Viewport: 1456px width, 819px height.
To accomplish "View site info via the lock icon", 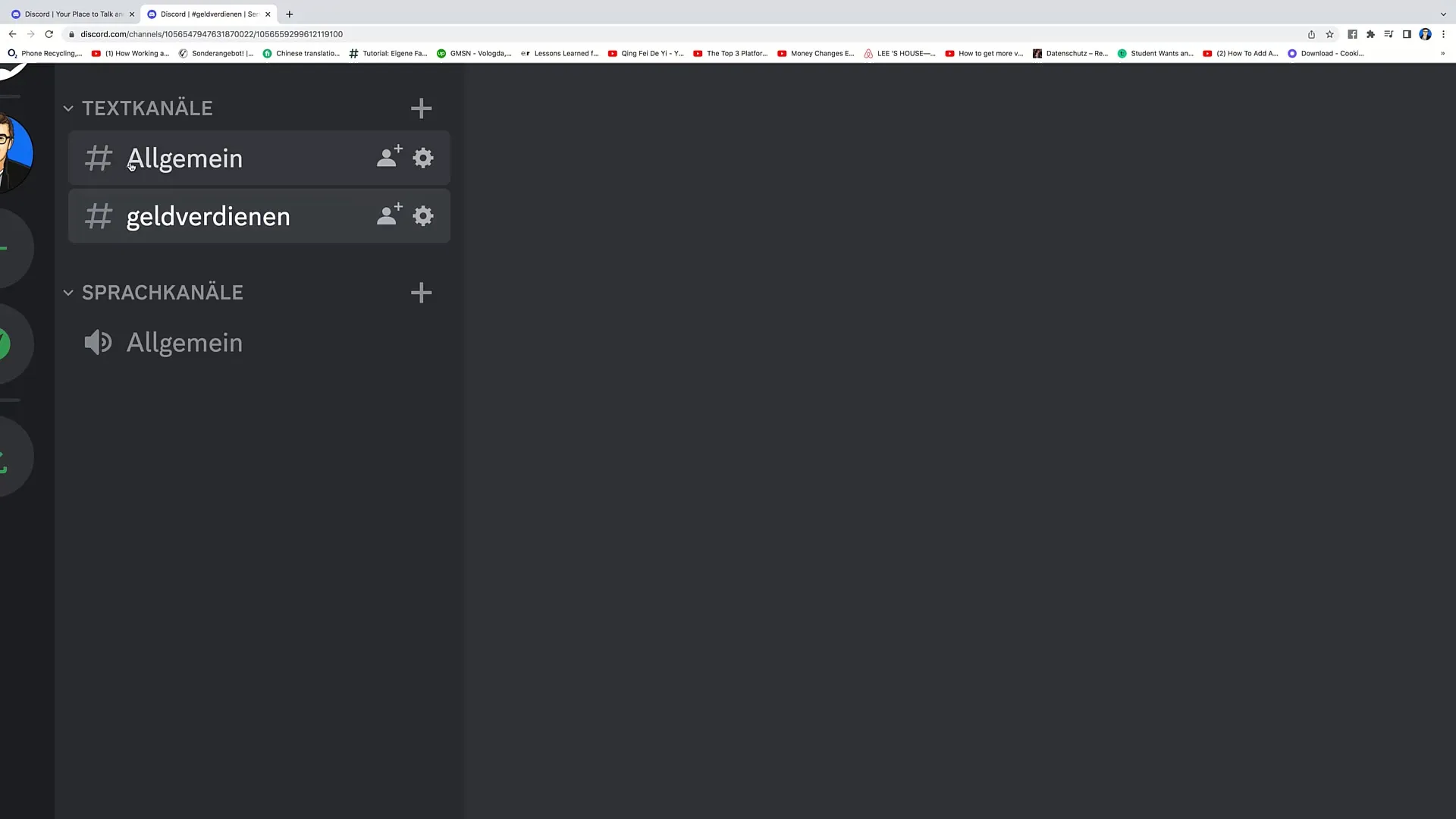I will tap(72, 34).
